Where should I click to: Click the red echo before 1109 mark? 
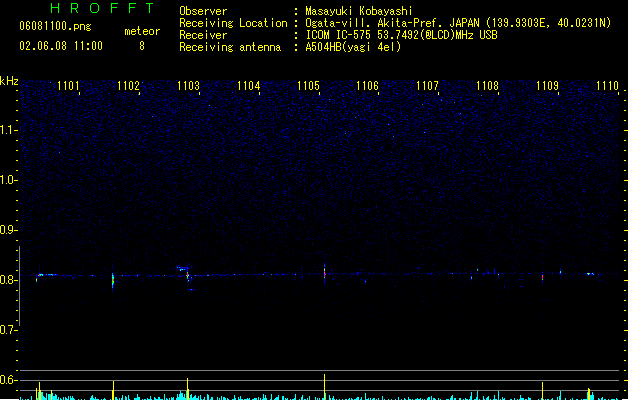pyautogui.click(x=542, y=277)
